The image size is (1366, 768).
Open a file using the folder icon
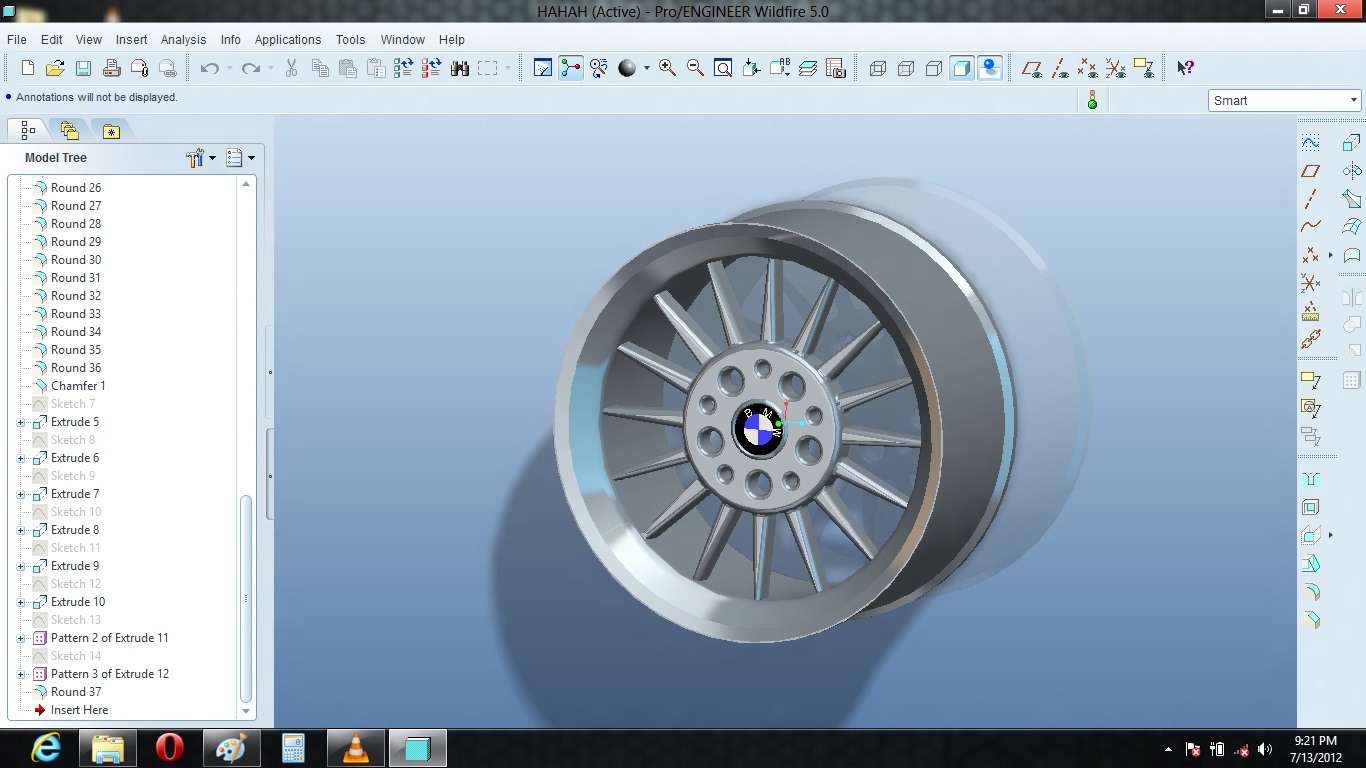click(x=56, y=68)
